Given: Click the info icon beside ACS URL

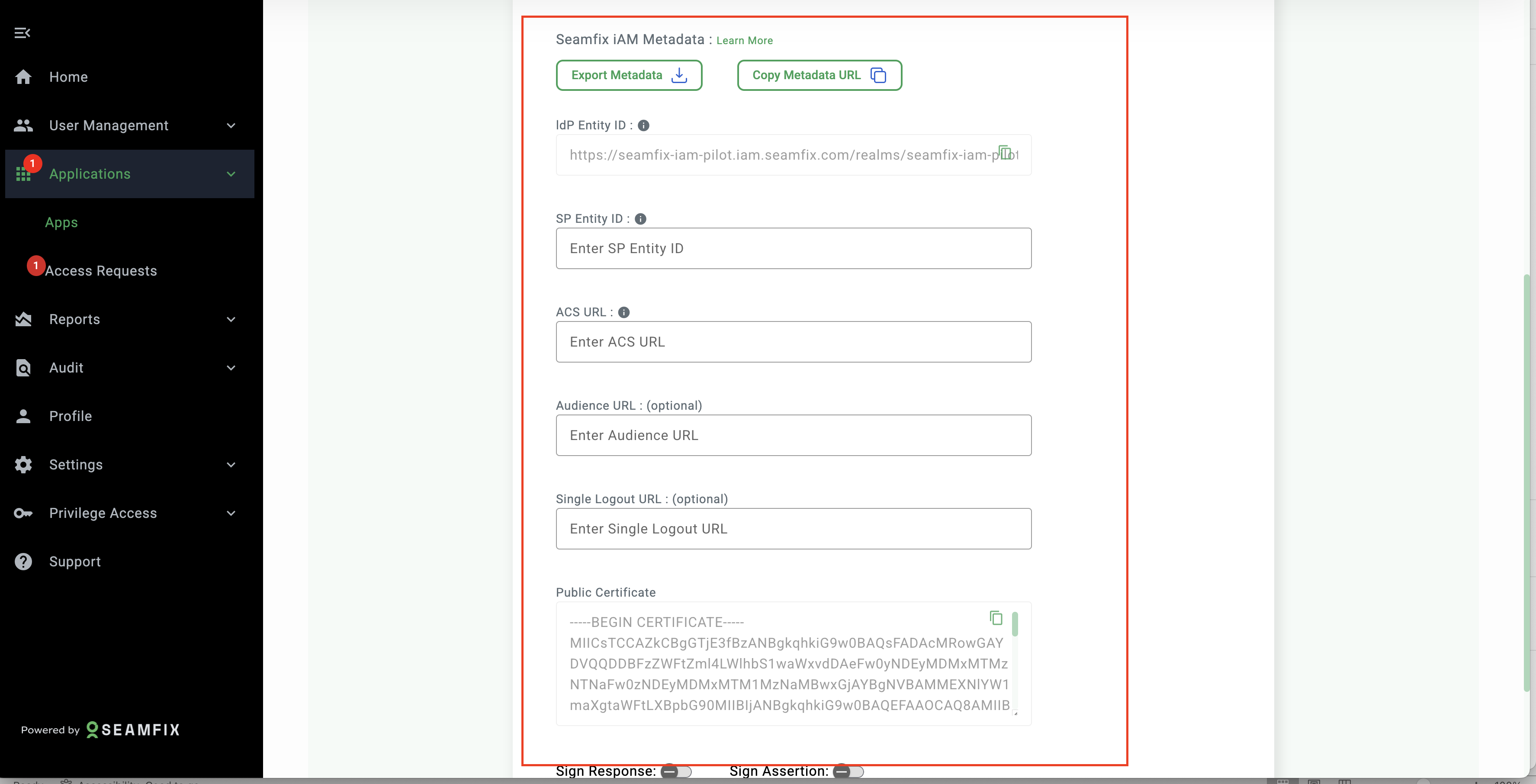Looking at the screenshot, I should pyautogui.click(x=623, y=312).
